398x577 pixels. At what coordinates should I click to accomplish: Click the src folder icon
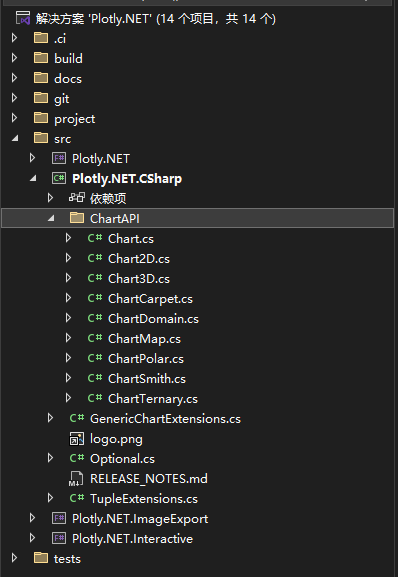pos(41,138)
